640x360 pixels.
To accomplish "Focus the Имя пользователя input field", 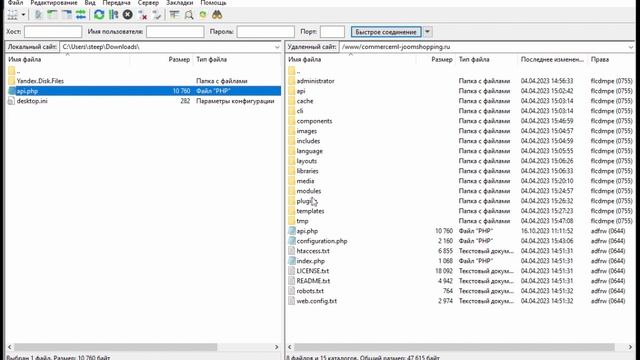I will 175,32.
